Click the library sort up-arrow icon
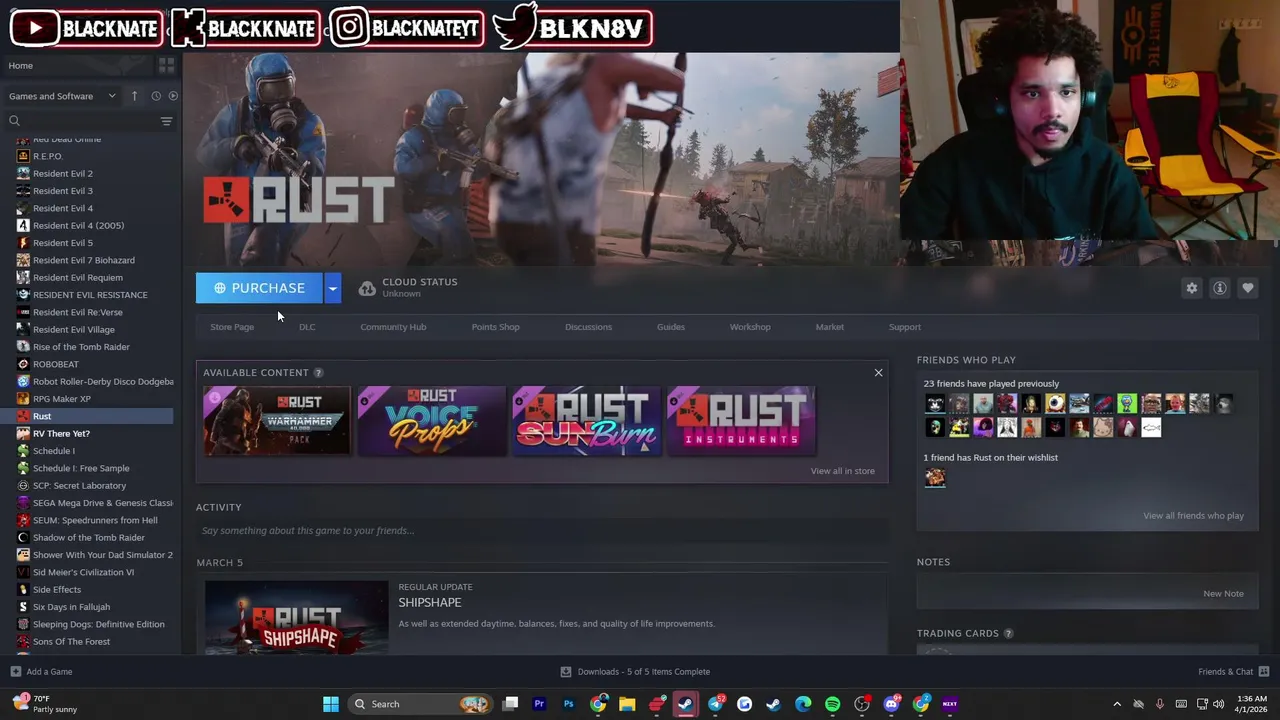 (134, 96)
